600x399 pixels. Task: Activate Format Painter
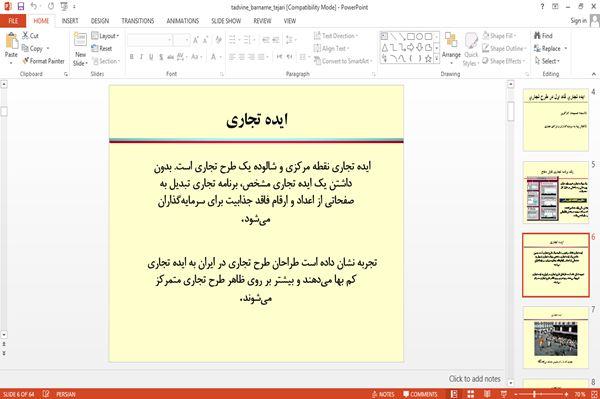43,61
